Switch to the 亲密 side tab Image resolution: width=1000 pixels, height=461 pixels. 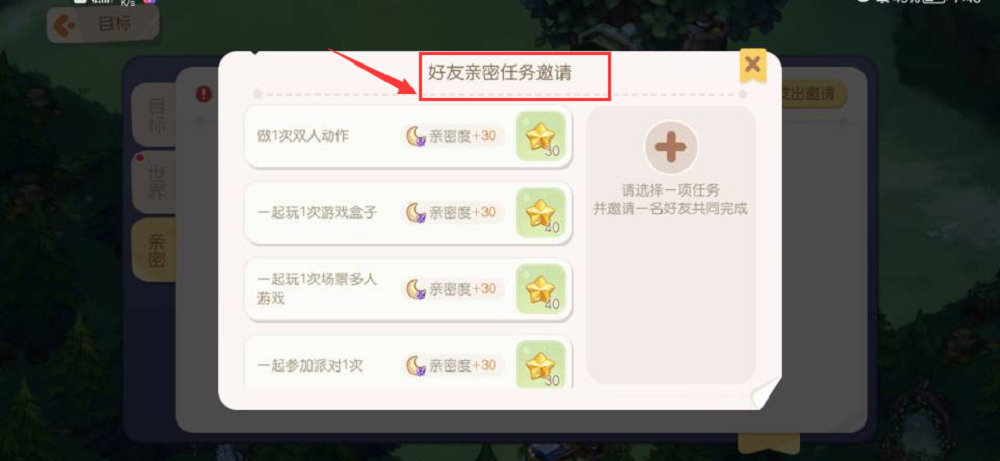155,250
